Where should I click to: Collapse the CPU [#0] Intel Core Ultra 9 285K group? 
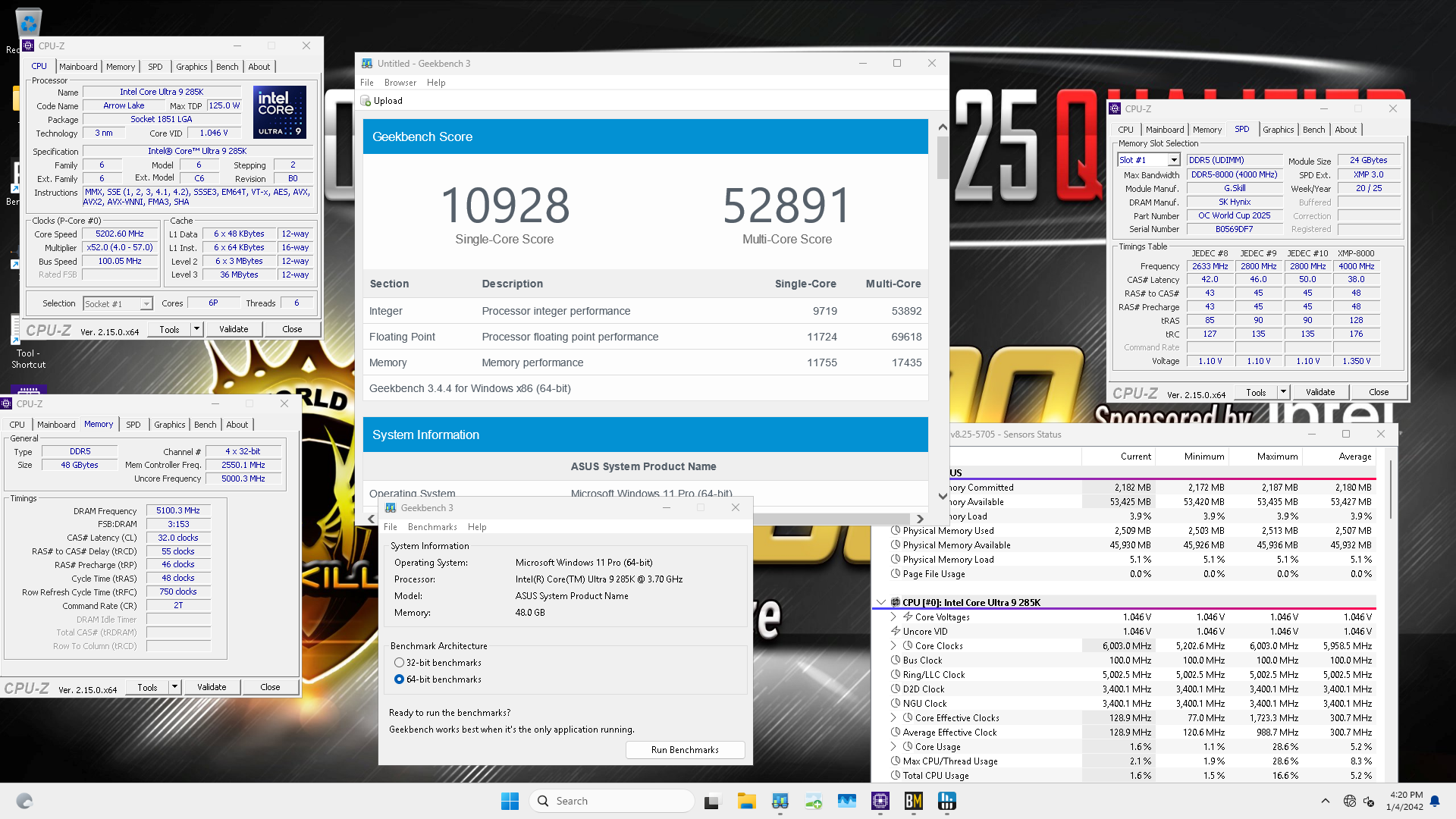pos(880,603)
